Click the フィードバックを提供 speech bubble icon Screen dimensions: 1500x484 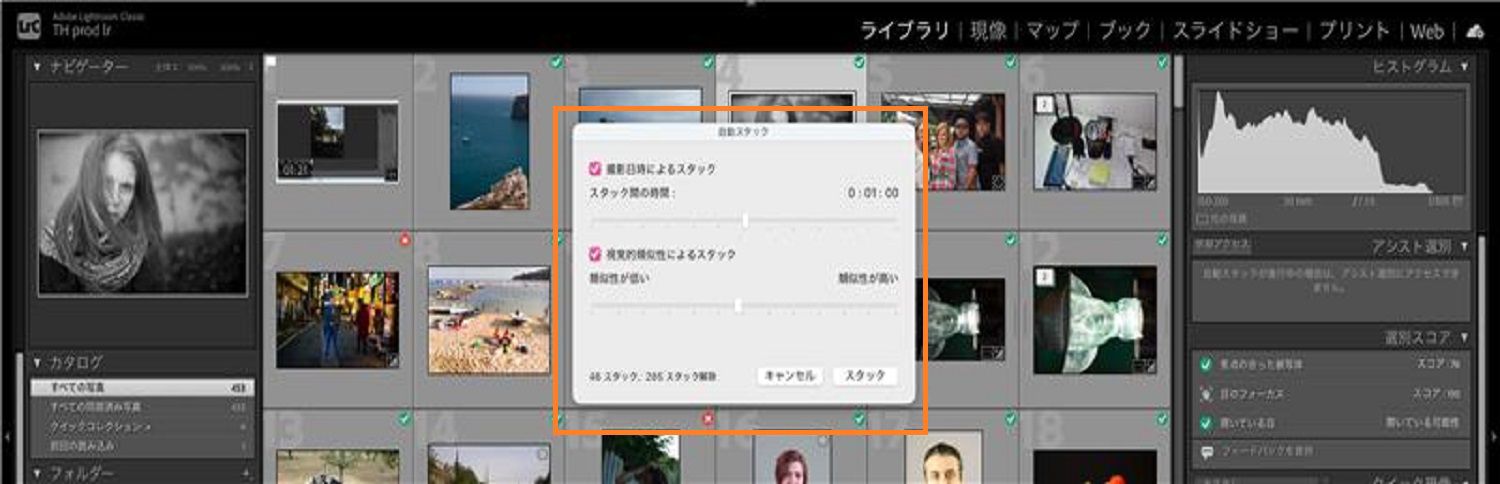[x=1206, y=452]
